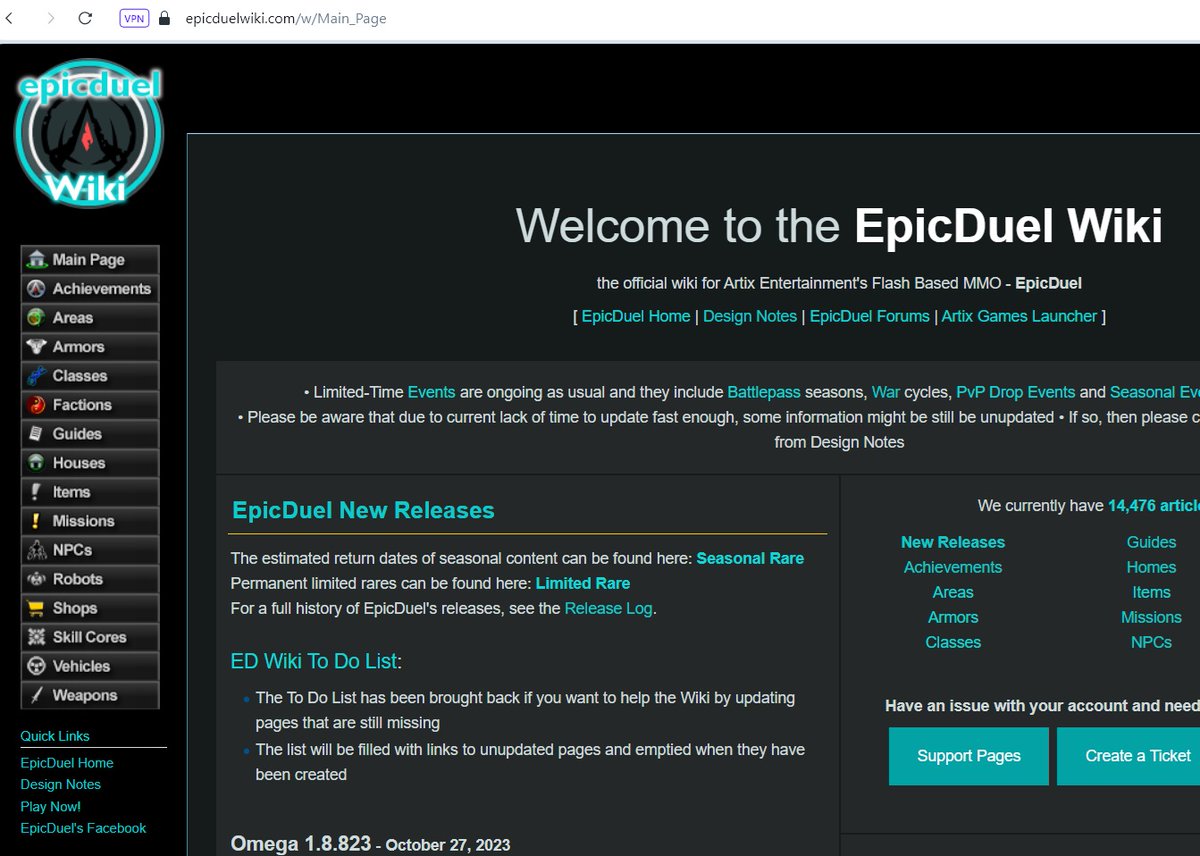Image resolution: width=1200 pixels, height=856 pixels.
Task: Open EpicDuel's Facebook quick link
Action: [83, 828]
